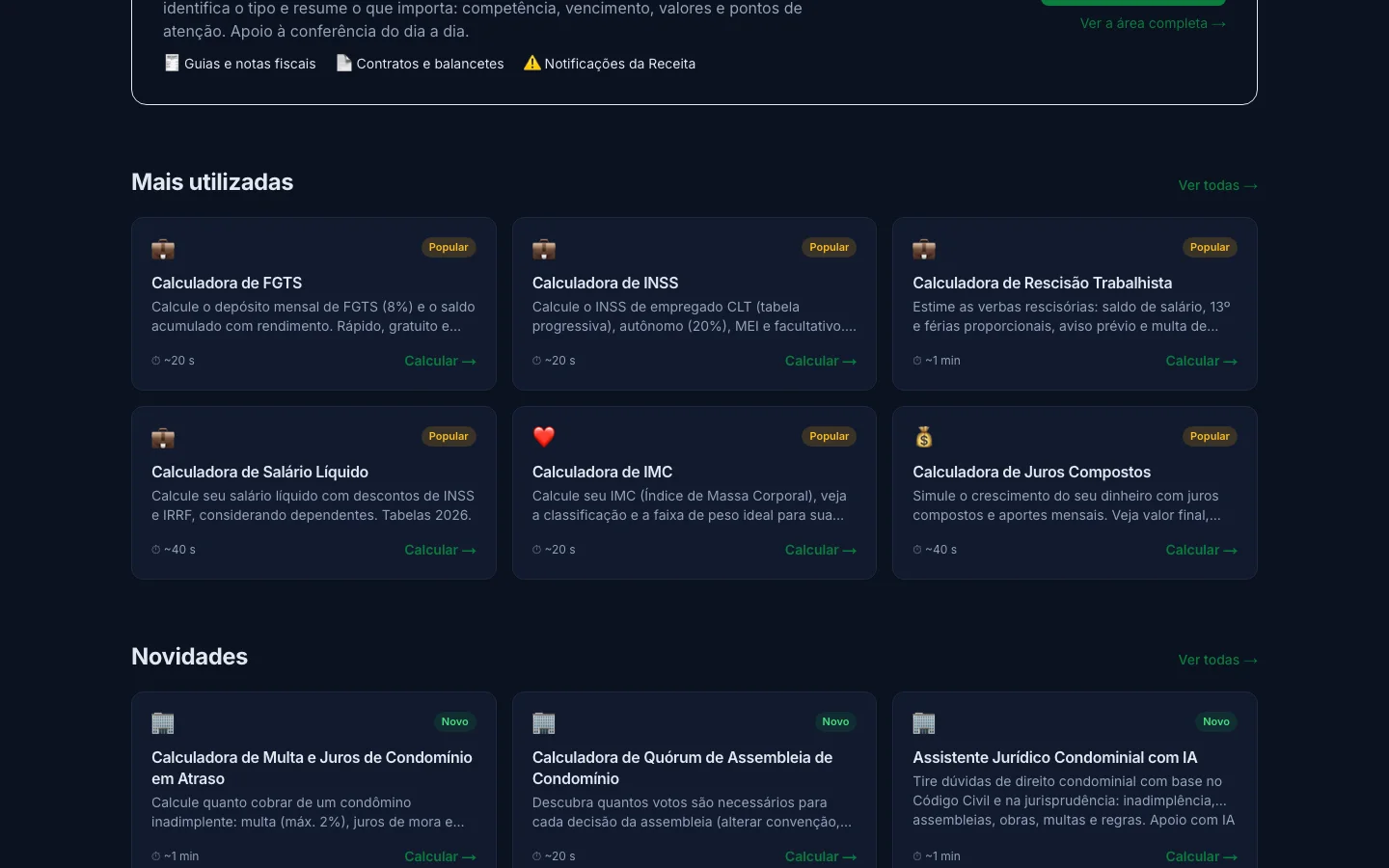This screenshot has width=1389, height=868.
Task: Click clock icon on Rescisão Trabalhista card
Action: (917, 361)
